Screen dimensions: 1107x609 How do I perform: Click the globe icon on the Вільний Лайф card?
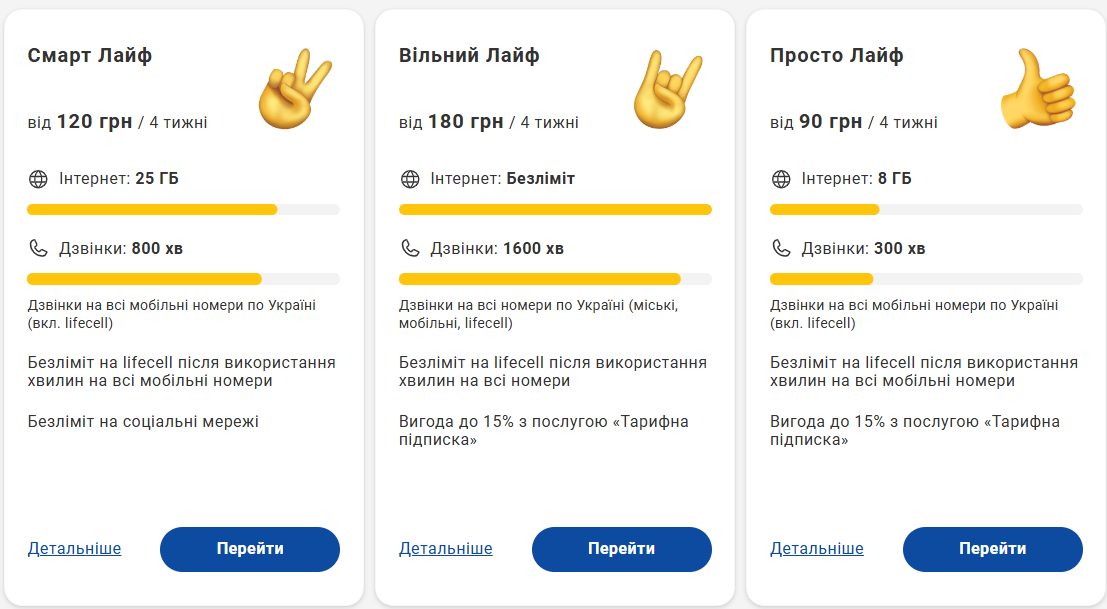(409, 180)
